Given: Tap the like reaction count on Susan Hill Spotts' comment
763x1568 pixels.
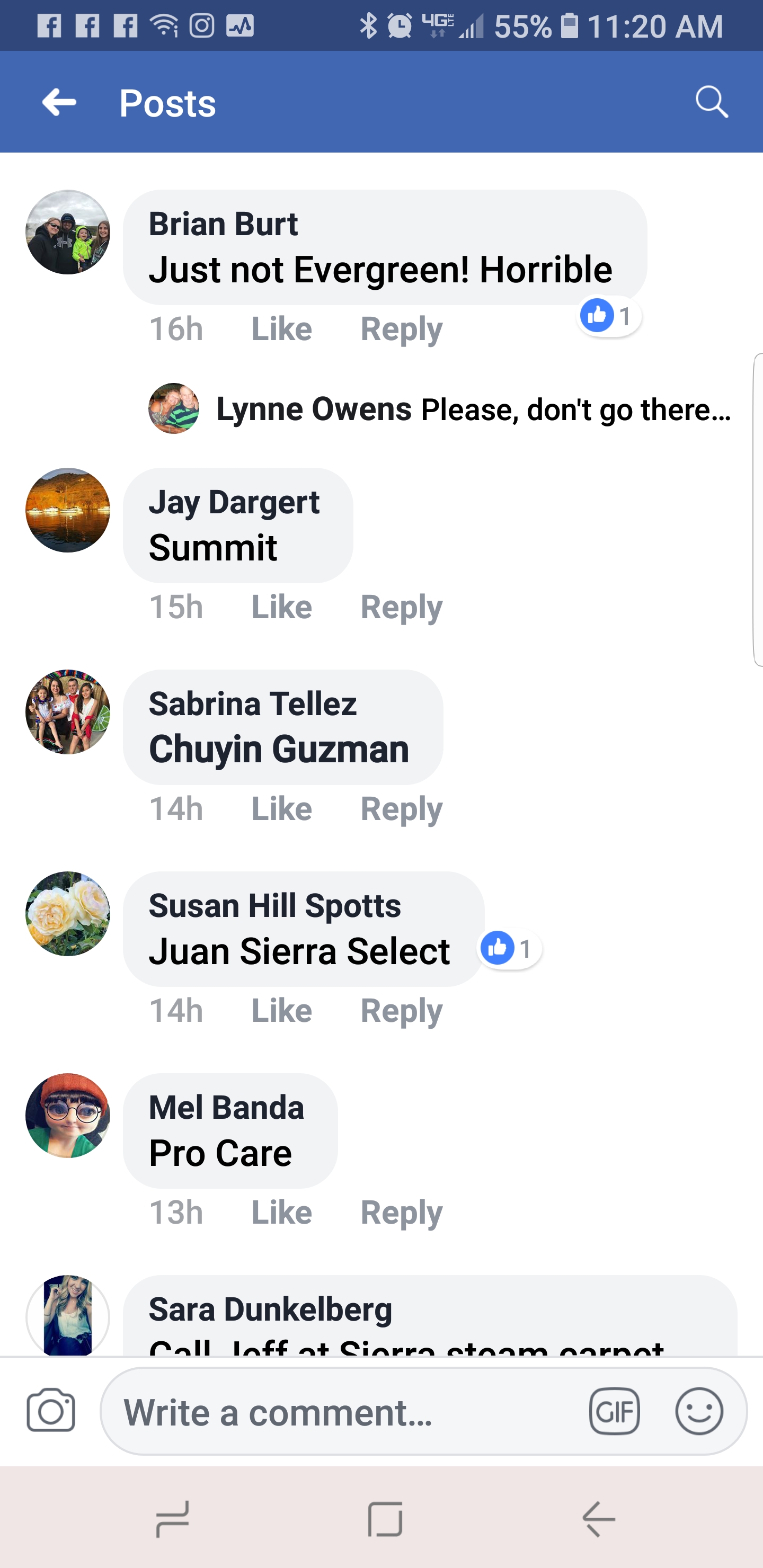Looking at the screenshot, I should (510, 948).
